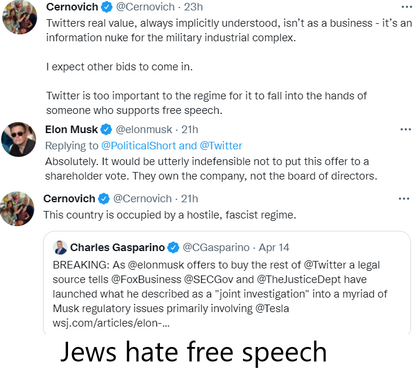The width and height of the screenshot is (418, 383).
Task: Click the verified badge next to Elon Musk
Action: coord(106,129)
